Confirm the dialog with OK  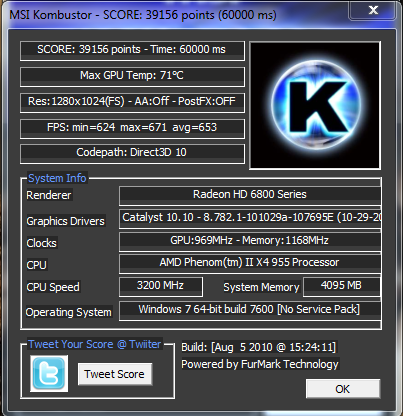click(343, 389)
